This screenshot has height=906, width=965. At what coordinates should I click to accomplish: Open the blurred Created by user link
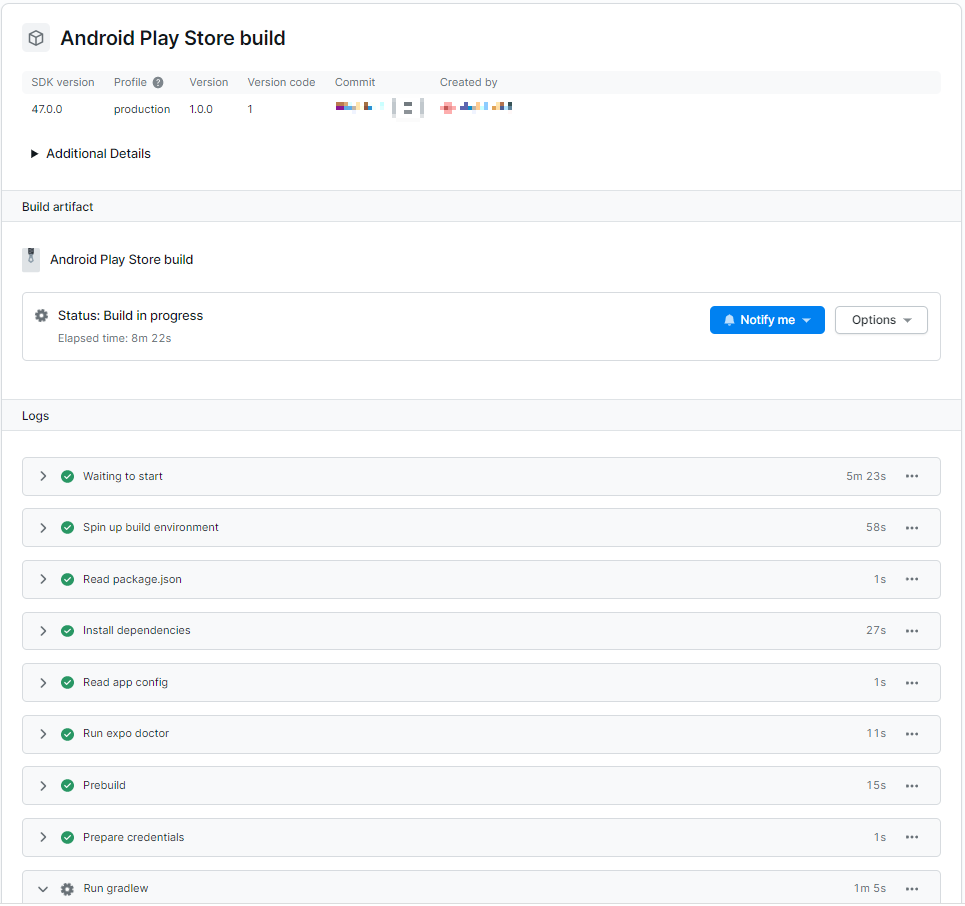pyautogui.click(x=476, y=107)
